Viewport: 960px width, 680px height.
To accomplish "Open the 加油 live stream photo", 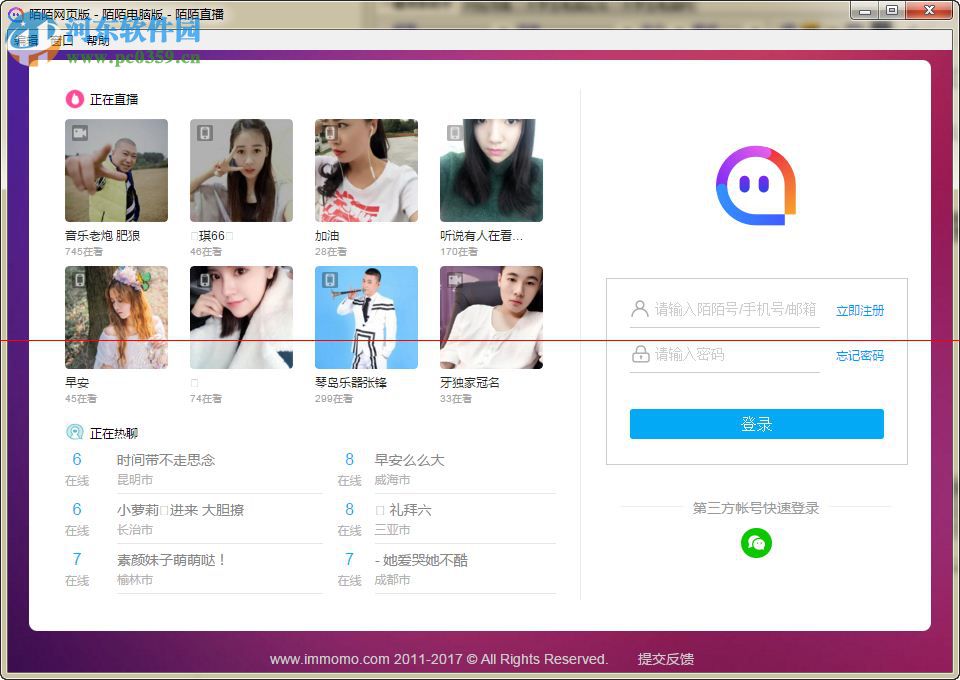I will [366, 170].
